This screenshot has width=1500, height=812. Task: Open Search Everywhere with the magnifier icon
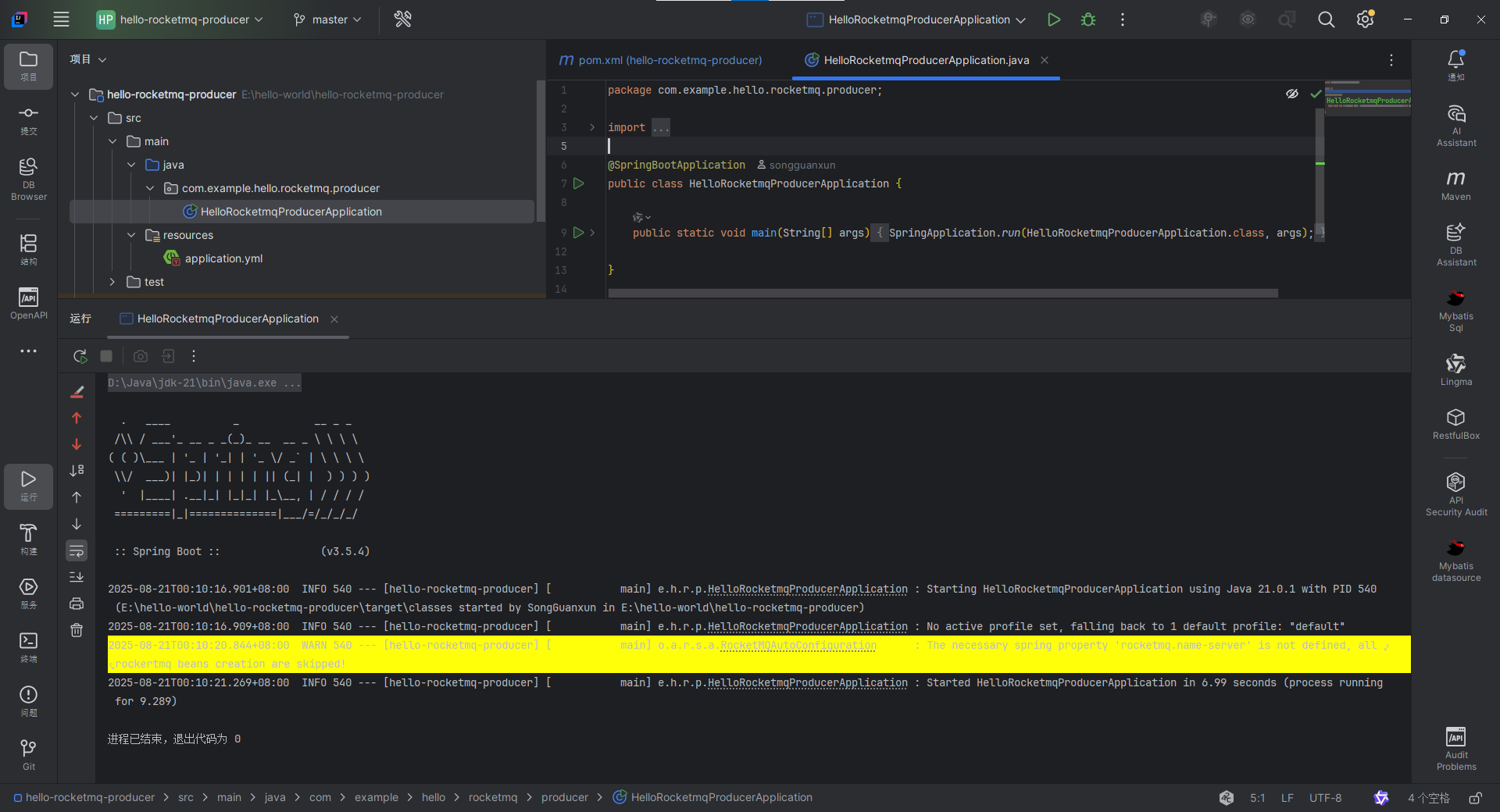point(1326,19)
